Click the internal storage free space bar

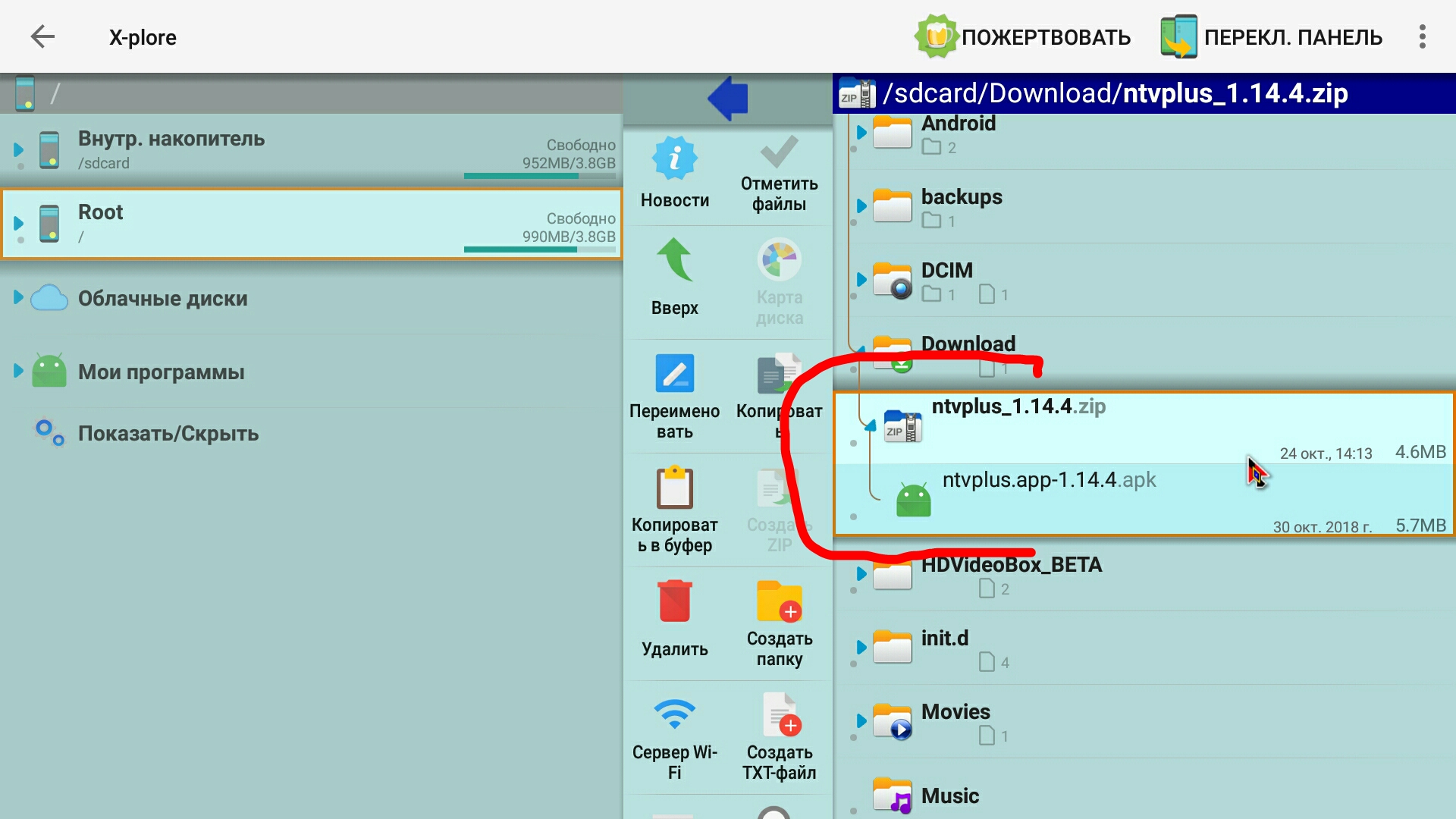539,176
